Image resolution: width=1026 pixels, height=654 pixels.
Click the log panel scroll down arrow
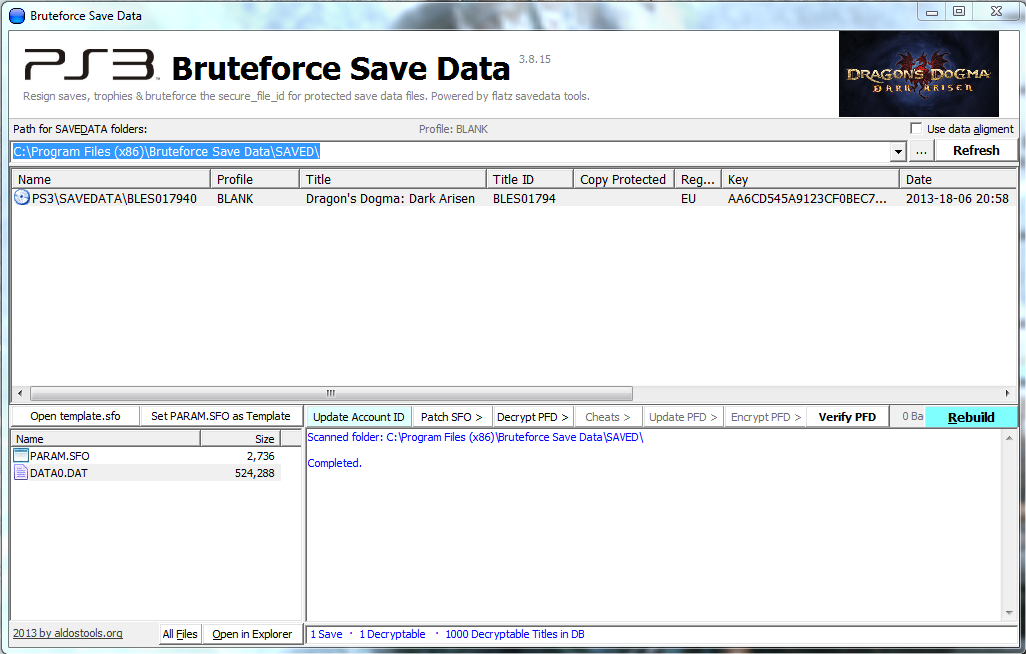1009,613
